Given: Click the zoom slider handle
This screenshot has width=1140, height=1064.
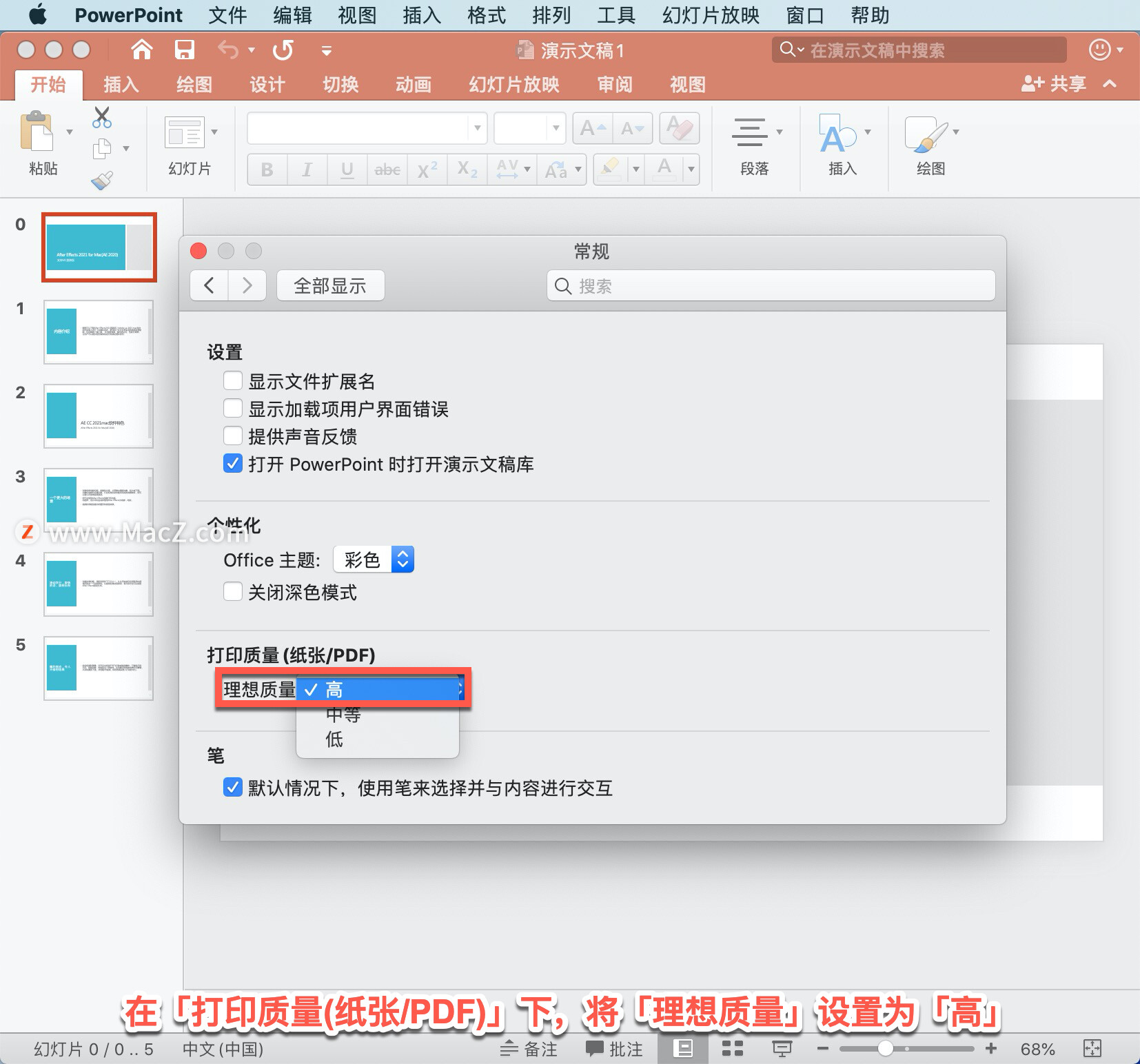Looking at the screenshot, I should click(886, 1049).
